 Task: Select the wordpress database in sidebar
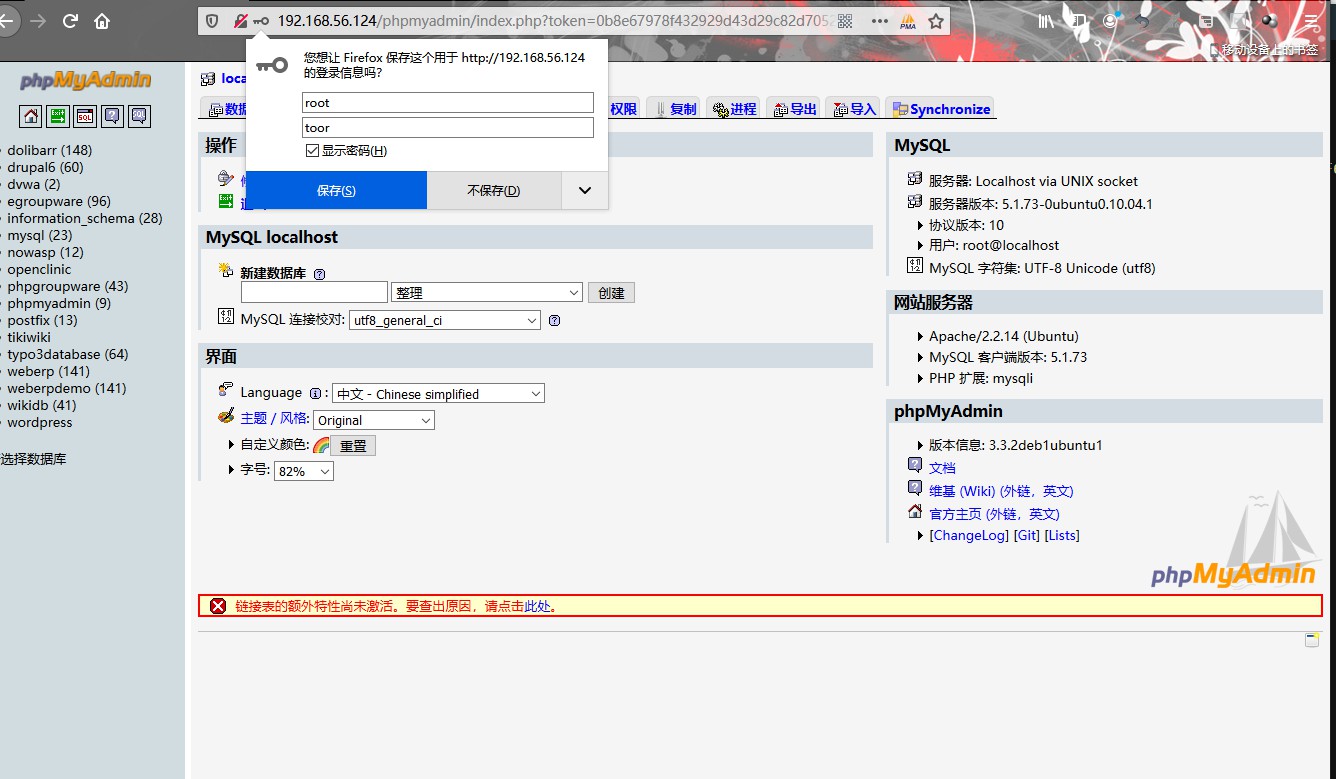(39, 422)
